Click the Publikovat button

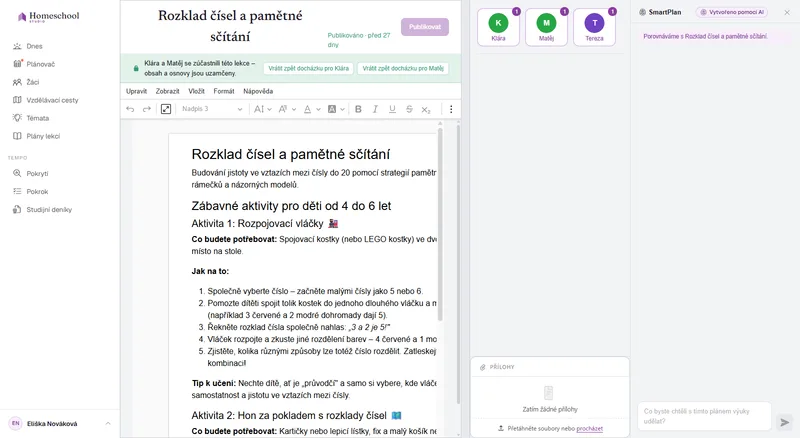424,27
